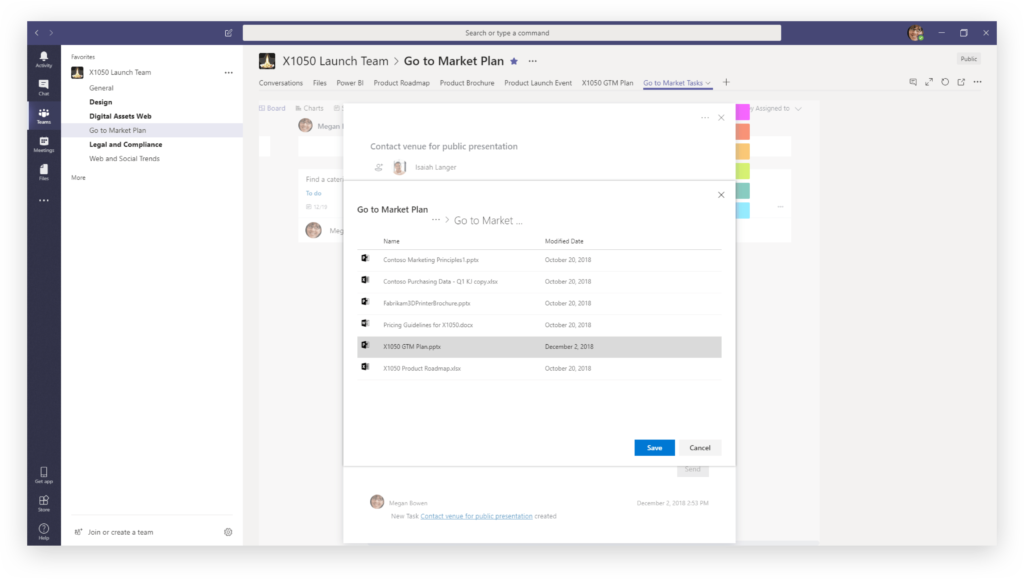
Task: Open Digital Assets Web channel
Action: point(120,116)
